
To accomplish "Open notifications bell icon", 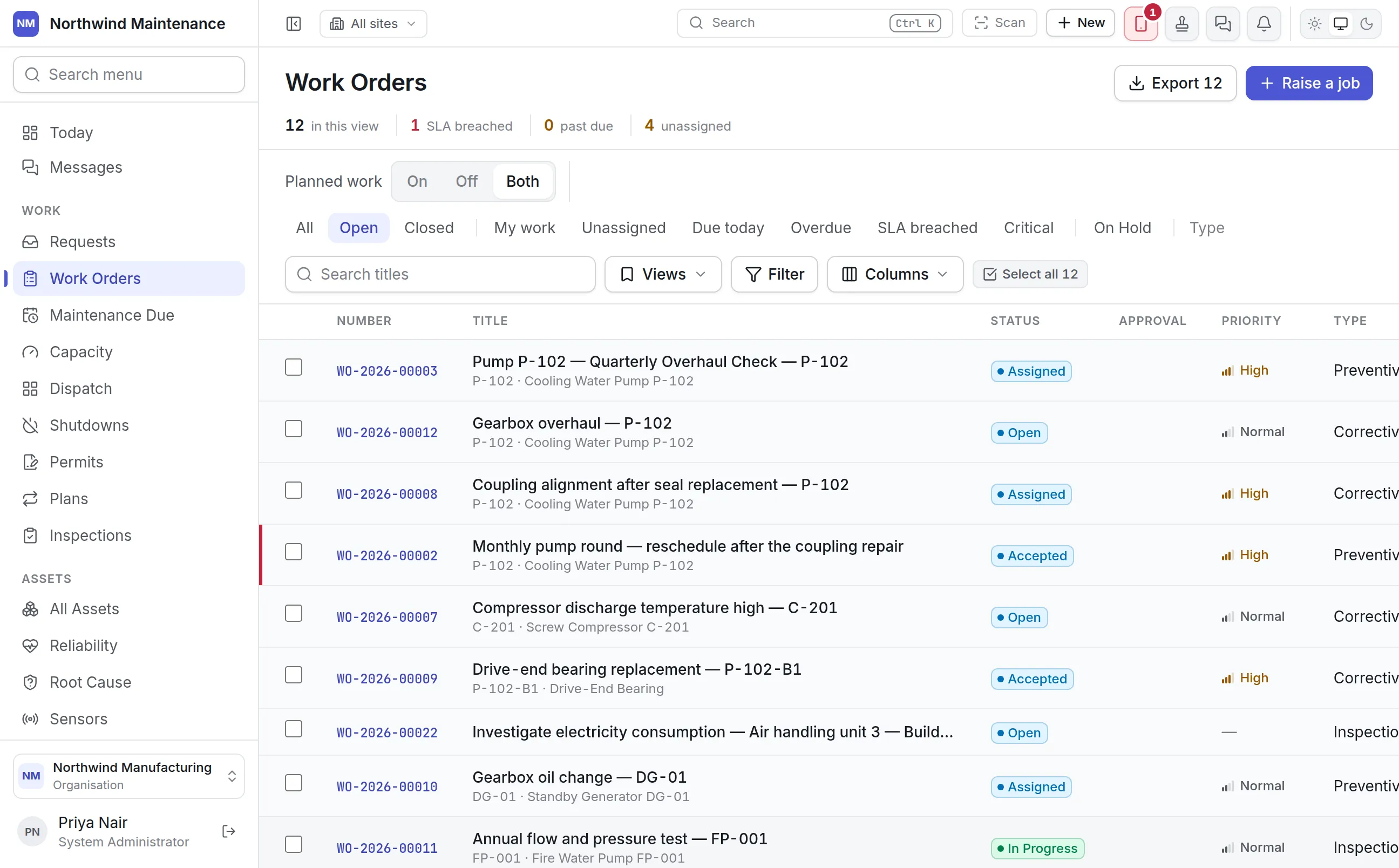I will [1264, 24].
